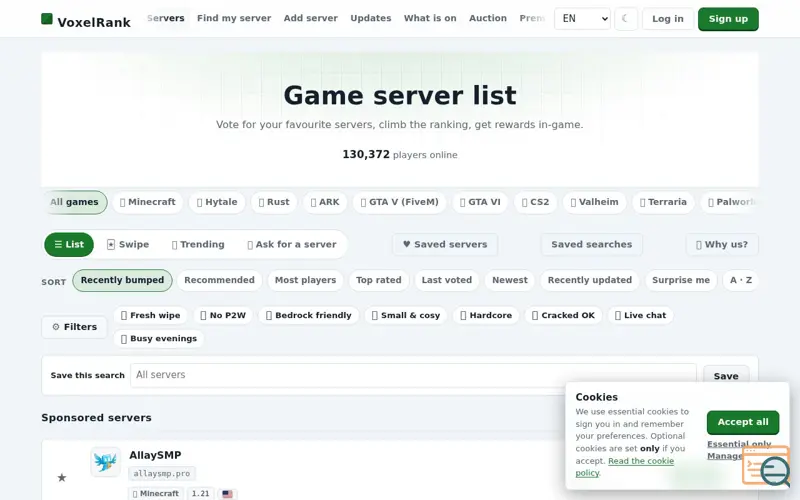Screen dimensions: 800x500
Task: Select ARK game chip
Action: pyautogui.click(x=325, y=202)
